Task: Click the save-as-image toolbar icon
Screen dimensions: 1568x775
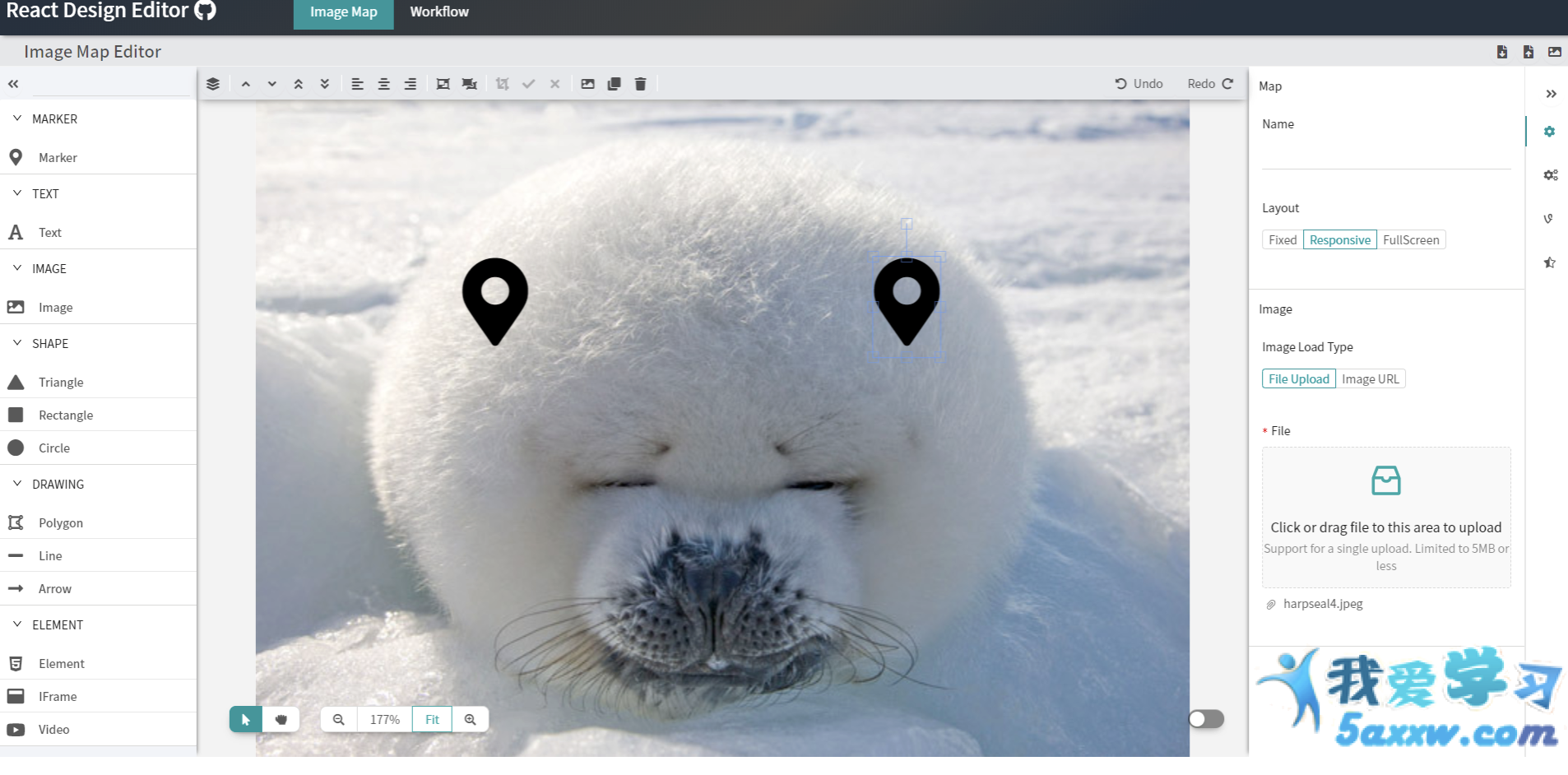Action: pos(587,84)
